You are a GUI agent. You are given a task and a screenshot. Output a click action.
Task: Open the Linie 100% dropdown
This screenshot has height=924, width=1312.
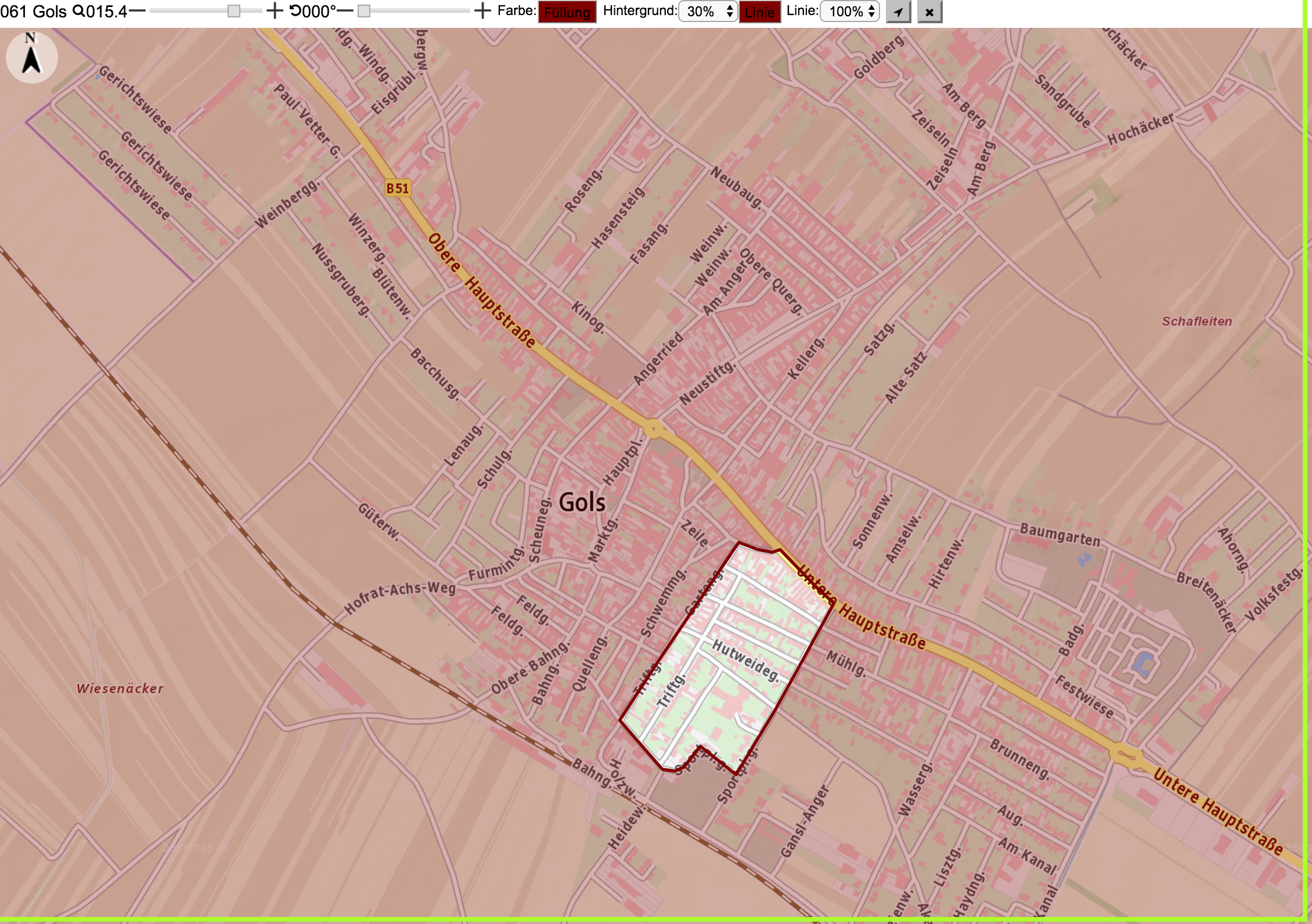[x=850, y=12]
